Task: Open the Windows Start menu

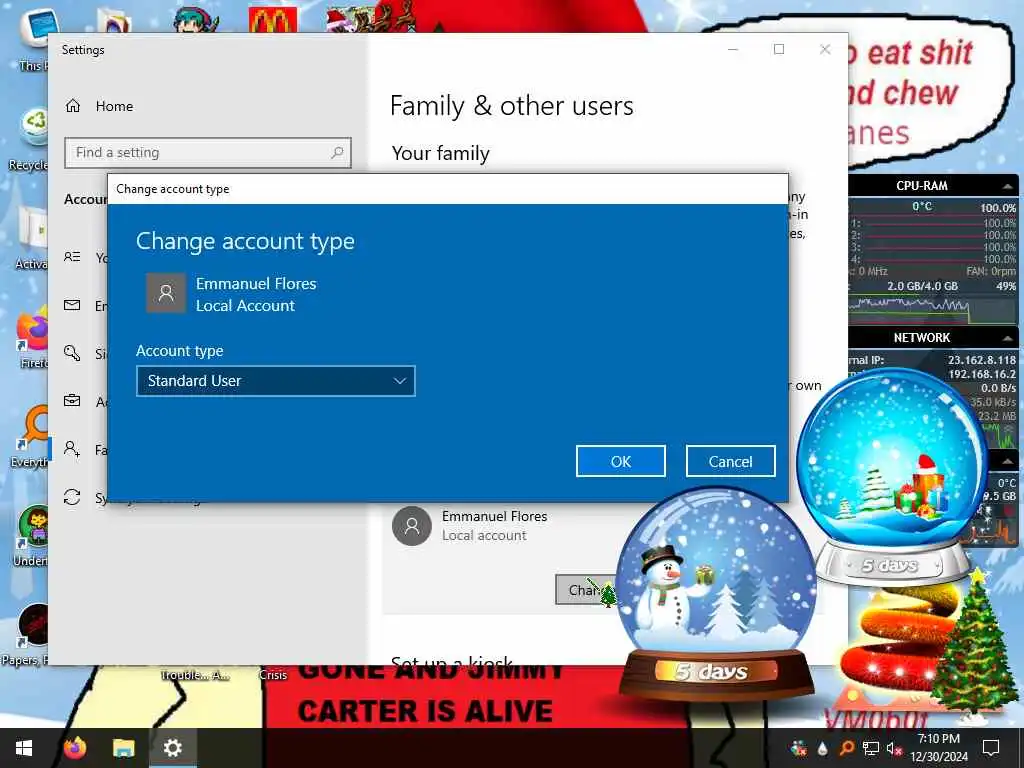Action: click(x=24, y=748)
